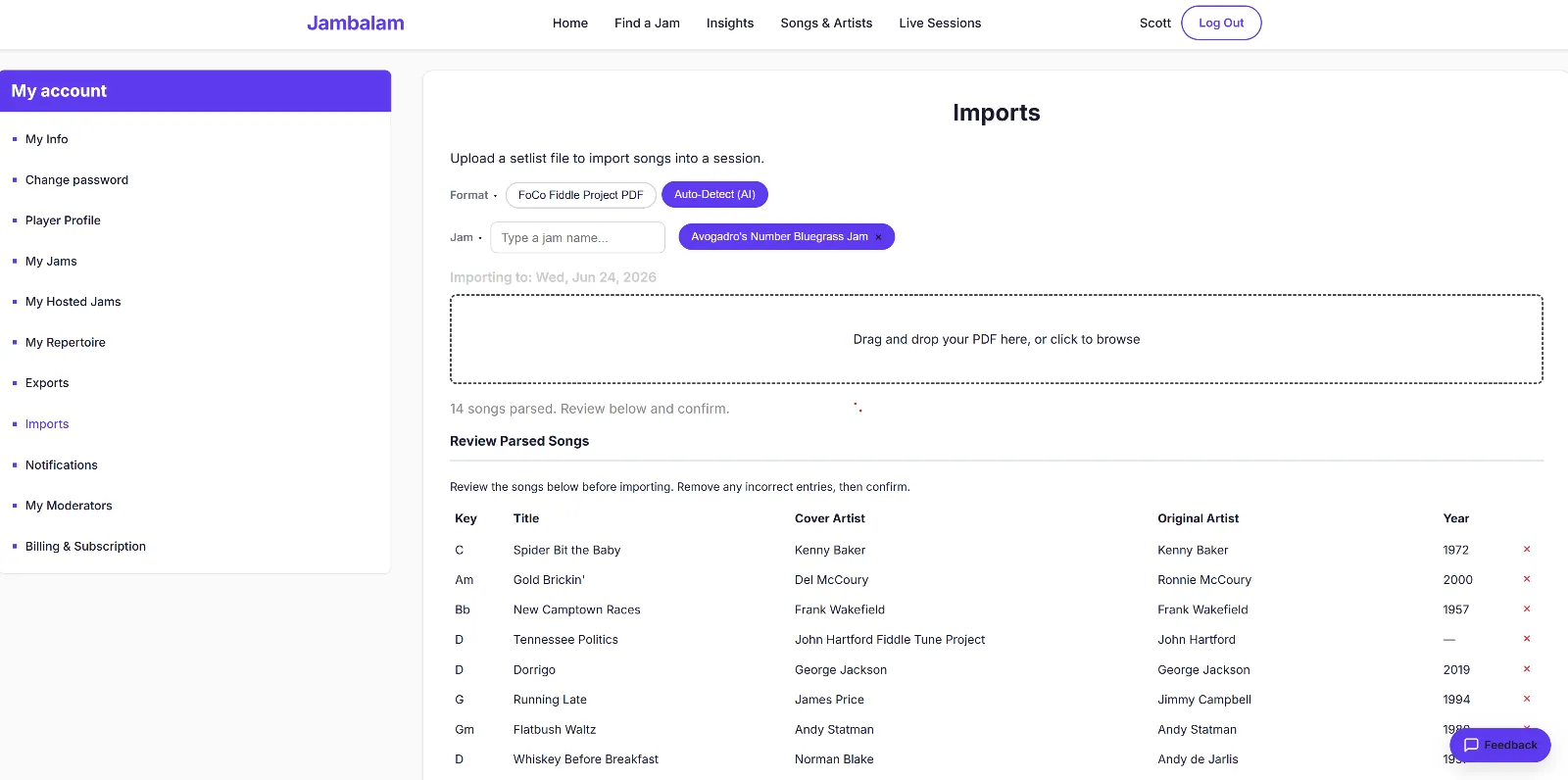Open My Repertoire sidebar link
This screenshot has height=780, width=1568.
click(x=66, y=343)
